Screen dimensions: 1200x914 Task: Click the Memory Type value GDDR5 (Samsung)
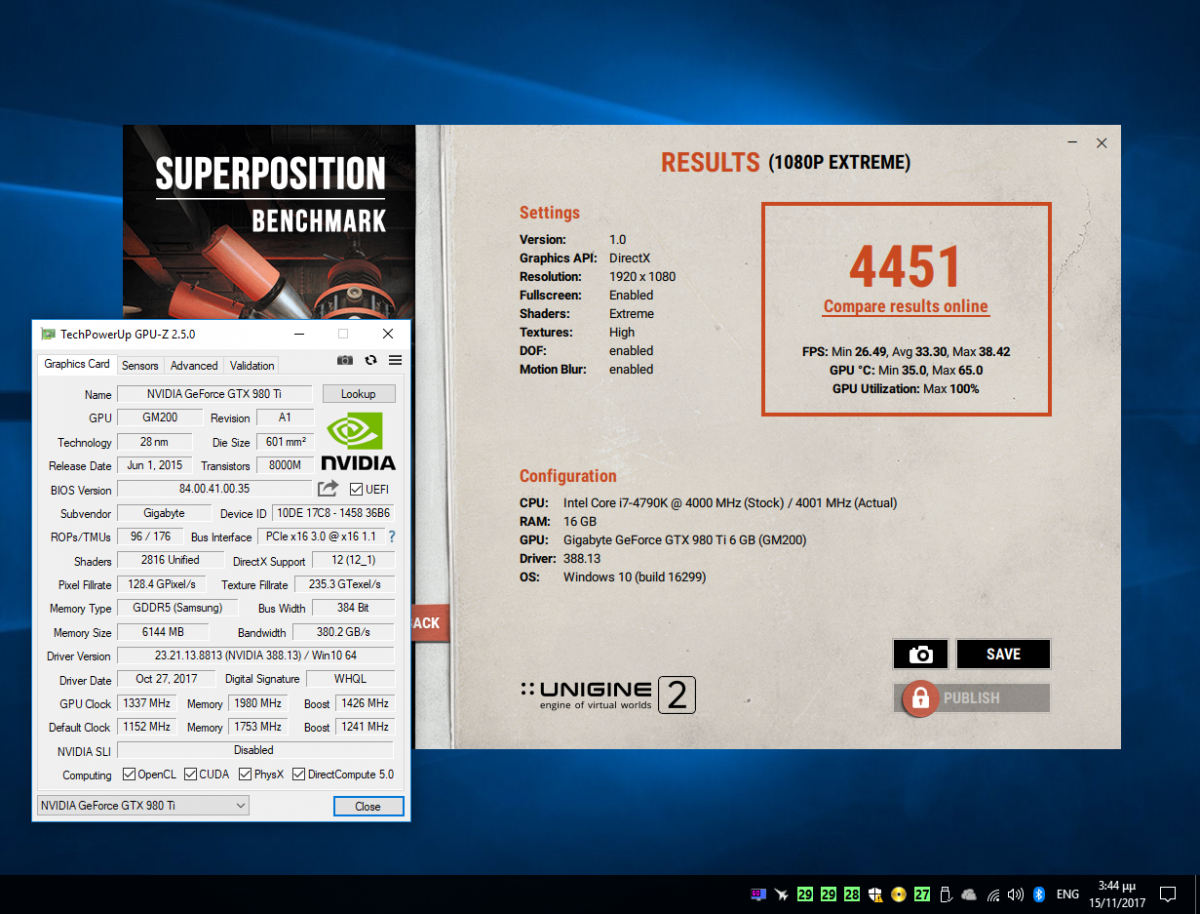point(178,608)
